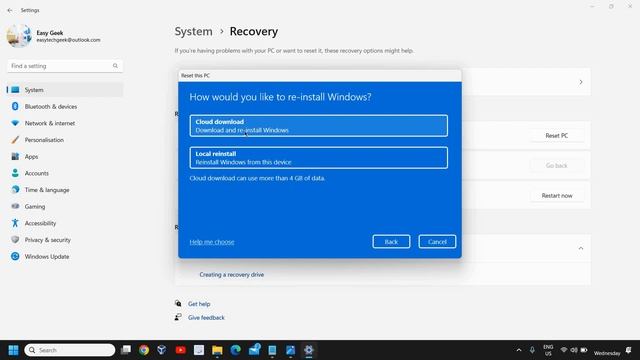Click the Network wifi icon in sidebar
This screenshot has height=360, width=640.
15,123
